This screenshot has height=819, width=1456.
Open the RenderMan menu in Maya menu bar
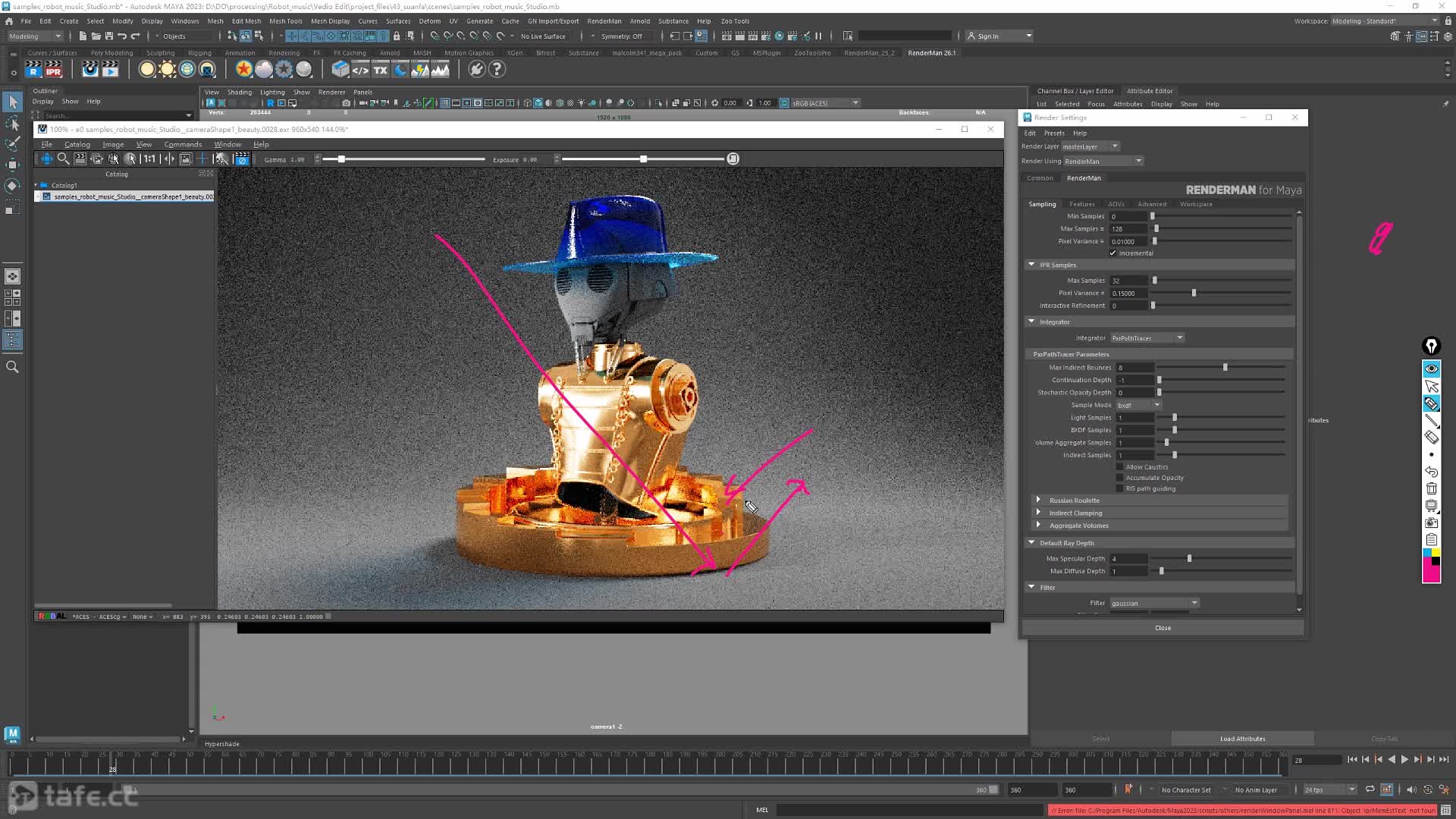pyautogui.click(x=604, y=21)
